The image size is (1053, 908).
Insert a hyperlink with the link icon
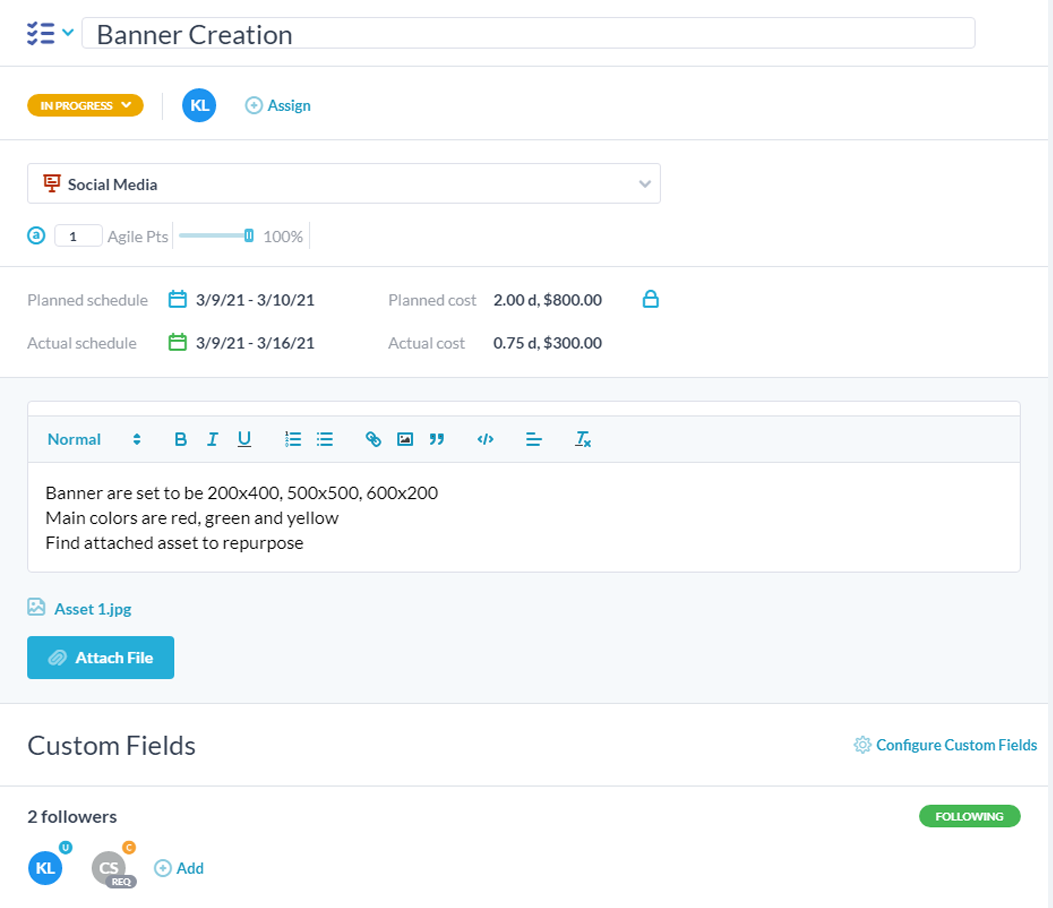[373, 439]
